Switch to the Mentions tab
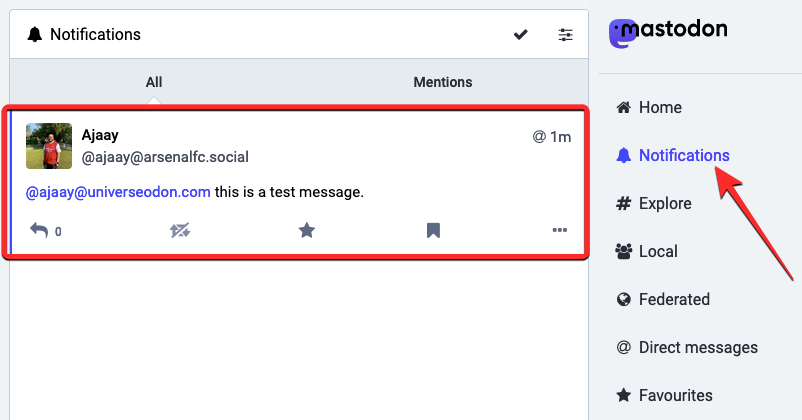Viewport: 802px width, 420px height. [442, 82]
